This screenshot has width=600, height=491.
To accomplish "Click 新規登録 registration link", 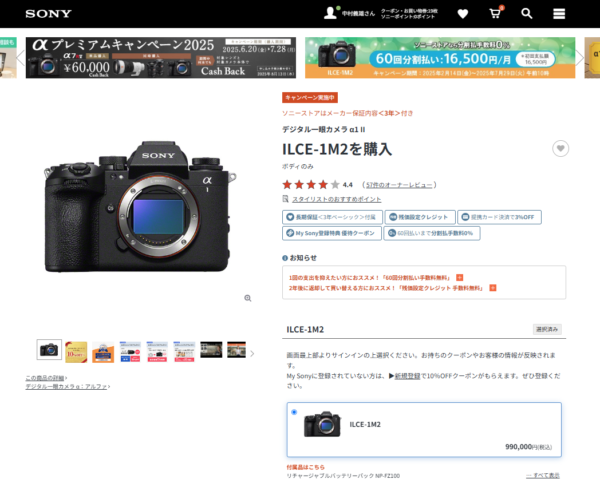I will coord(407,376).
